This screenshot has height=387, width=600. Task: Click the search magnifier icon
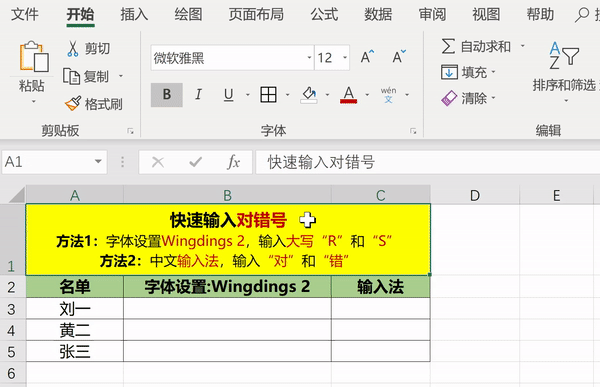582,15
